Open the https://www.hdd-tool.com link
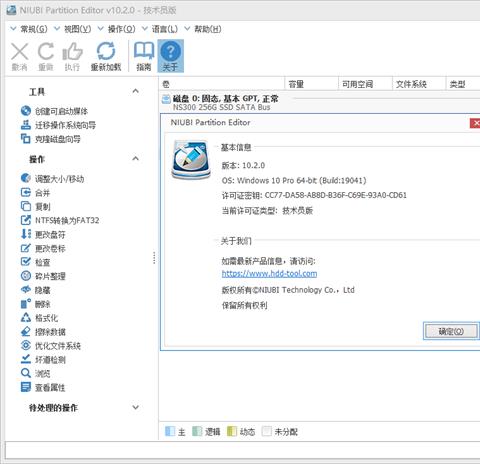The height and width of the screenshot is (464, 480). [269, 274]
